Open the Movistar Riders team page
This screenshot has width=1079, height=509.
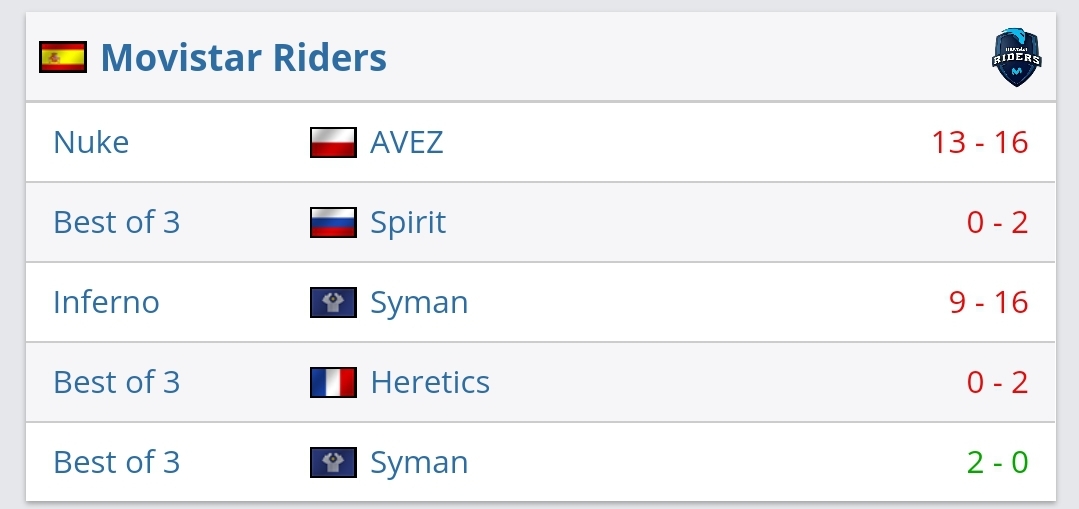coord(244,57)
